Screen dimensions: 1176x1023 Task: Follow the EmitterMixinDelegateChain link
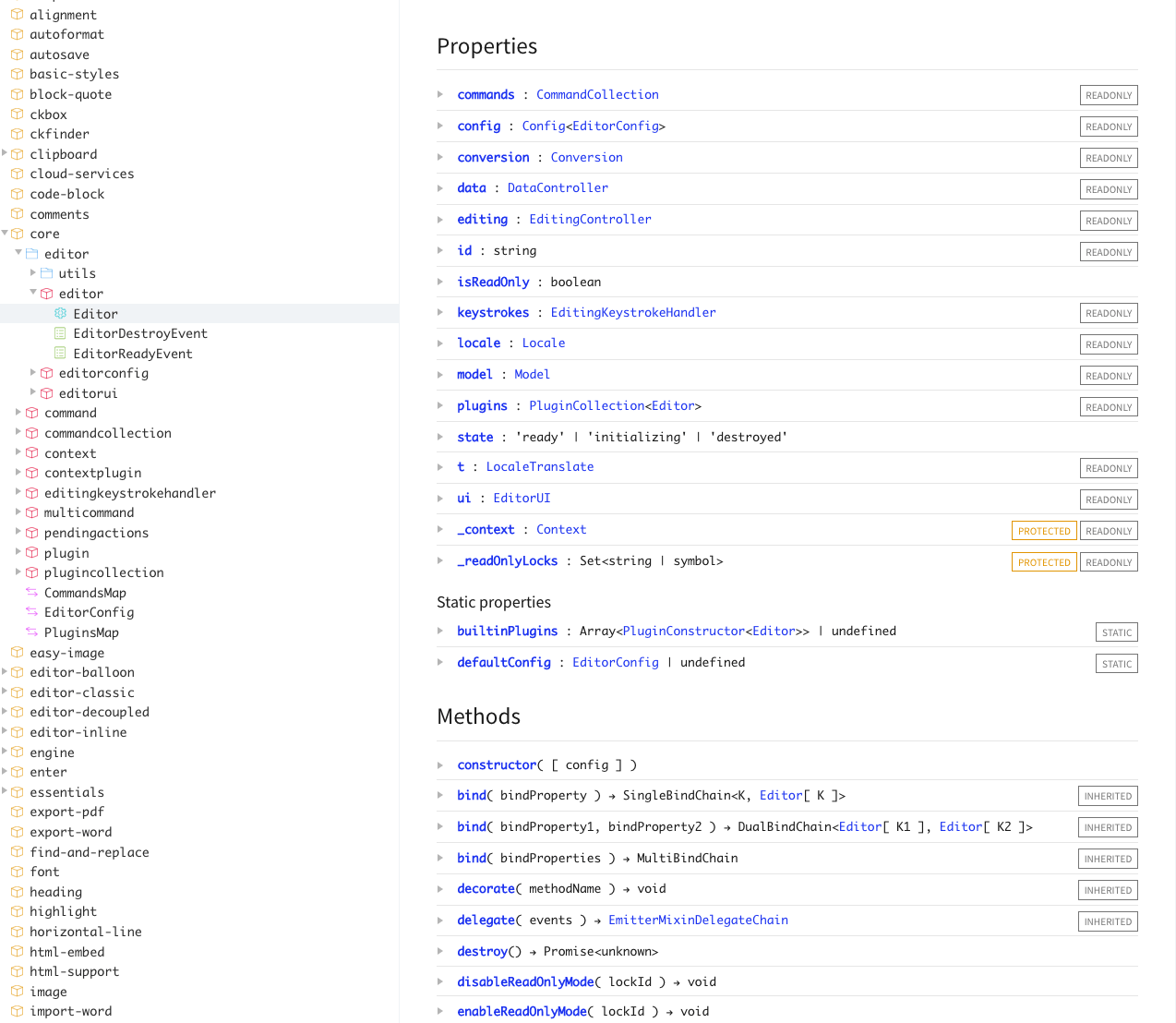pyautogui.click(x=698, y=920)
